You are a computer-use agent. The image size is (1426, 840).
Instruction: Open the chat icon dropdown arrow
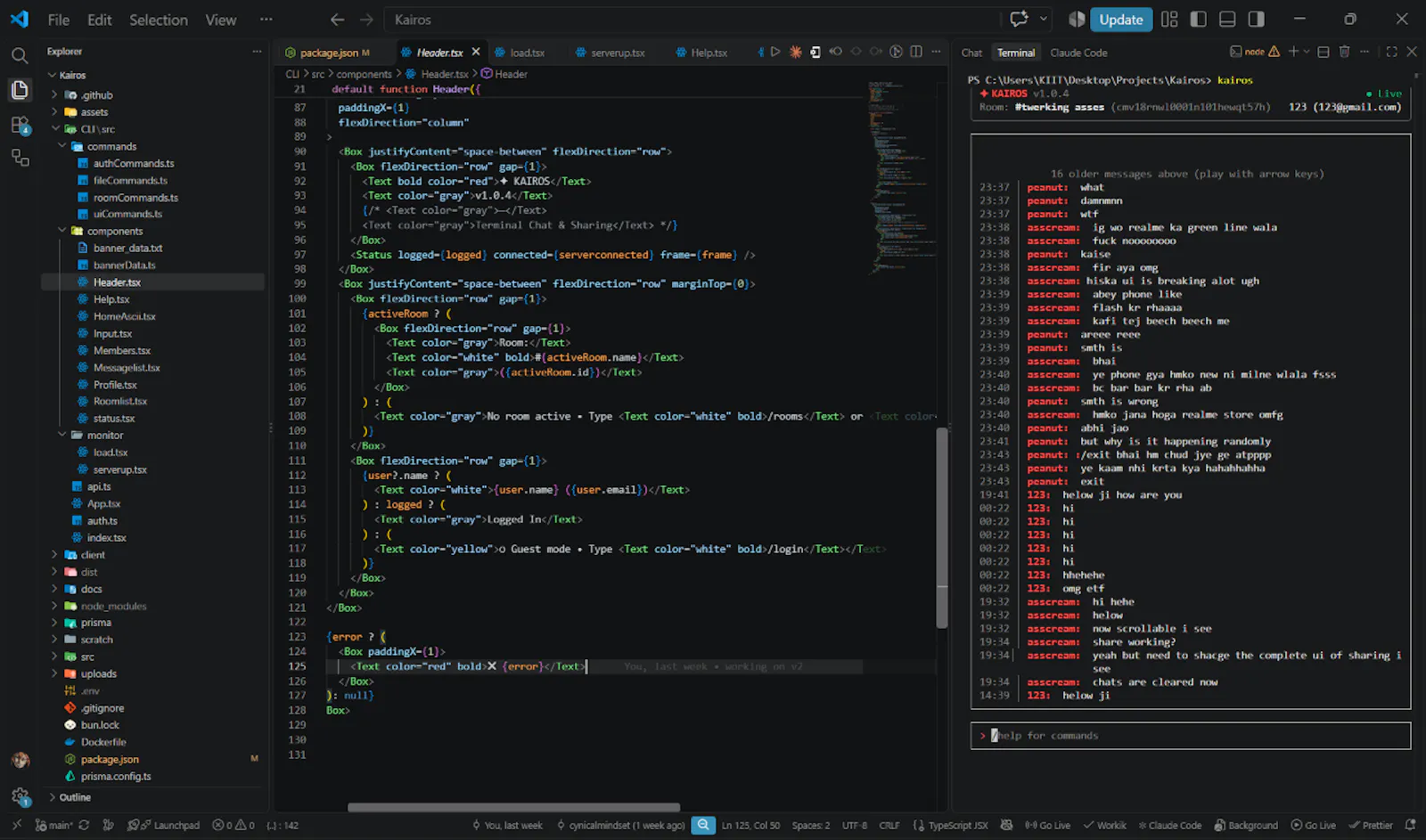click(x=1043, y=19)
